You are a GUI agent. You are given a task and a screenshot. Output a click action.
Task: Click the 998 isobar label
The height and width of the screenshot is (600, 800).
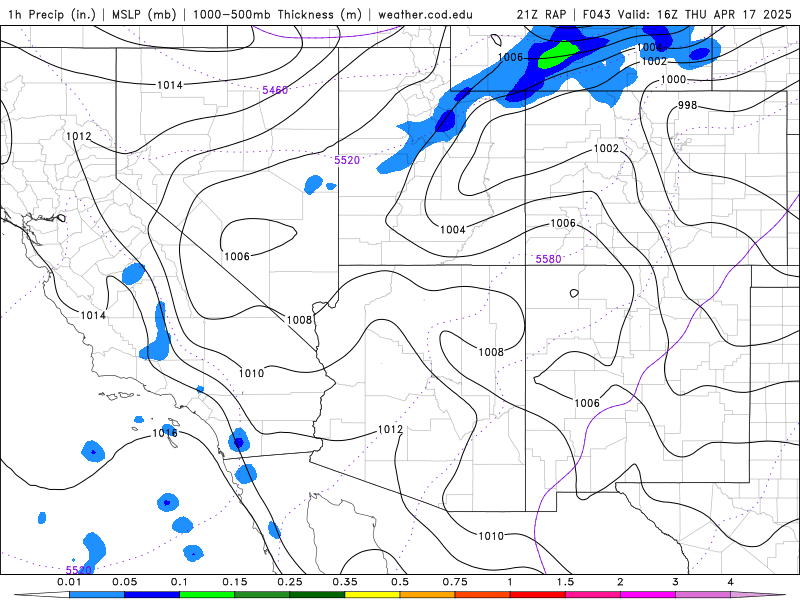click(687, 105)
